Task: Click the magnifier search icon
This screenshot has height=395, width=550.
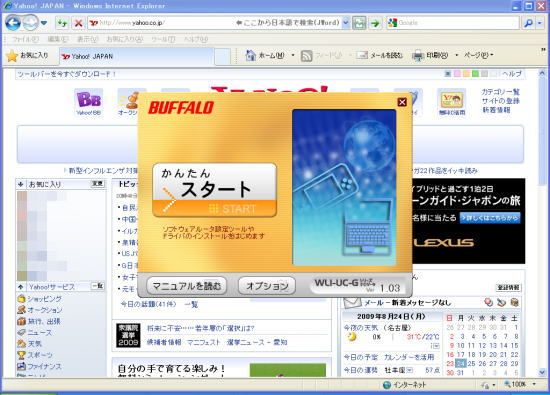Action: 528,23
